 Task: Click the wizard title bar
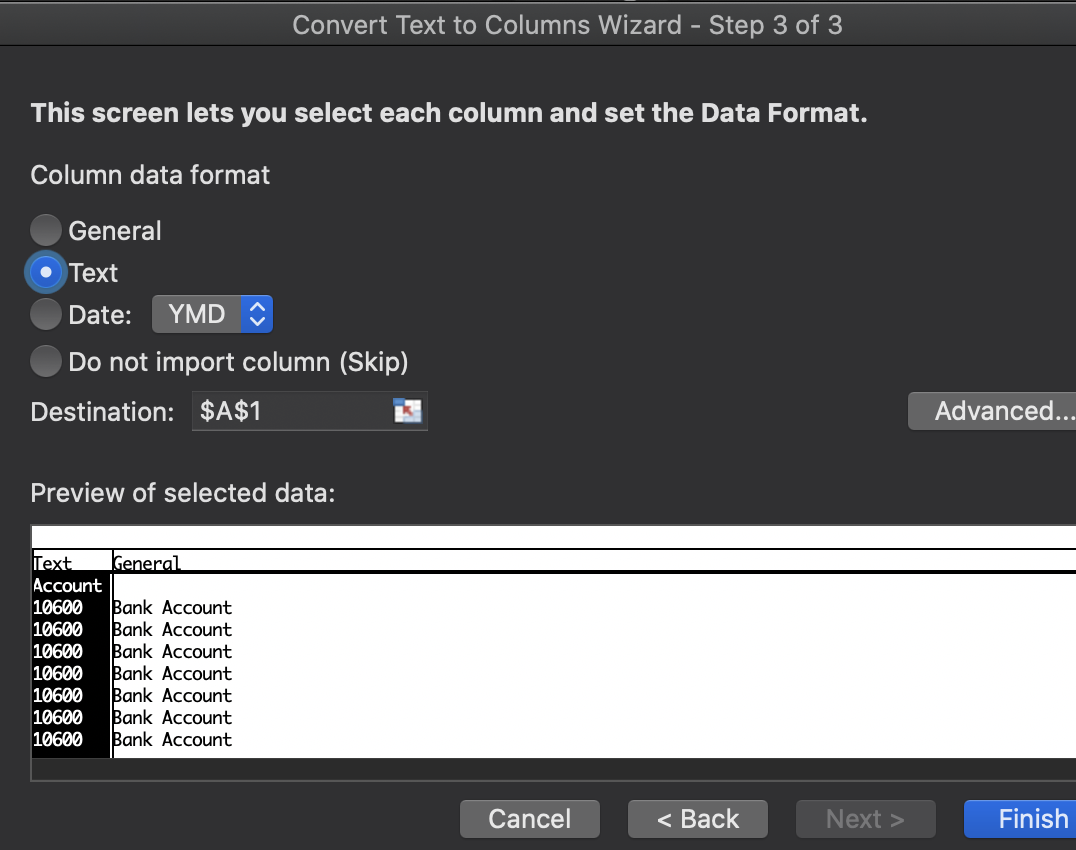[567, 24]
